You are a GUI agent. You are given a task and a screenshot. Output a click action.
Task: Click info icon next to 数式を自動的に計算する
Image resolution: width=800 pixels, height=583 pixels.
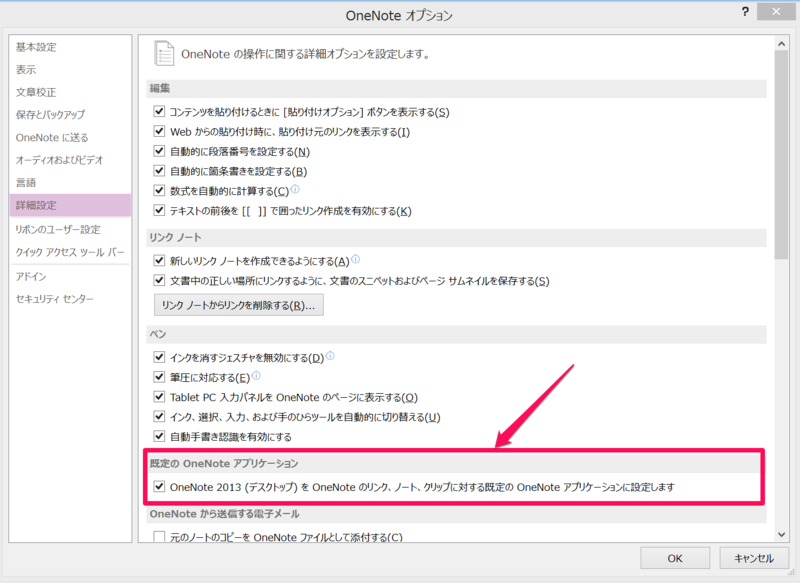click(x=295, y=189)
